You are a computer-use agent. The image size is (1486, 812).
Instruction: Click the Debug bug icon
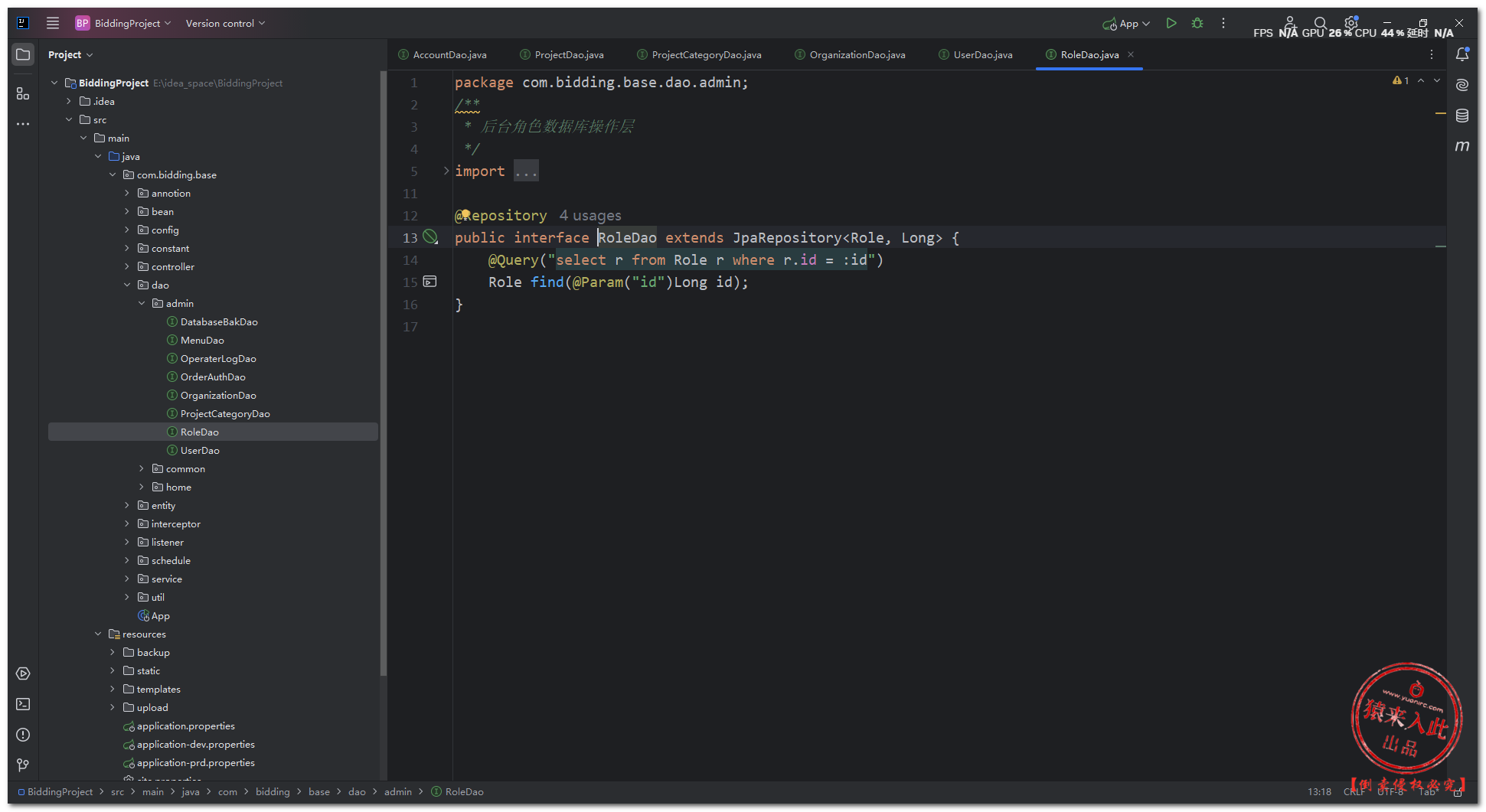pos(1197,24)
